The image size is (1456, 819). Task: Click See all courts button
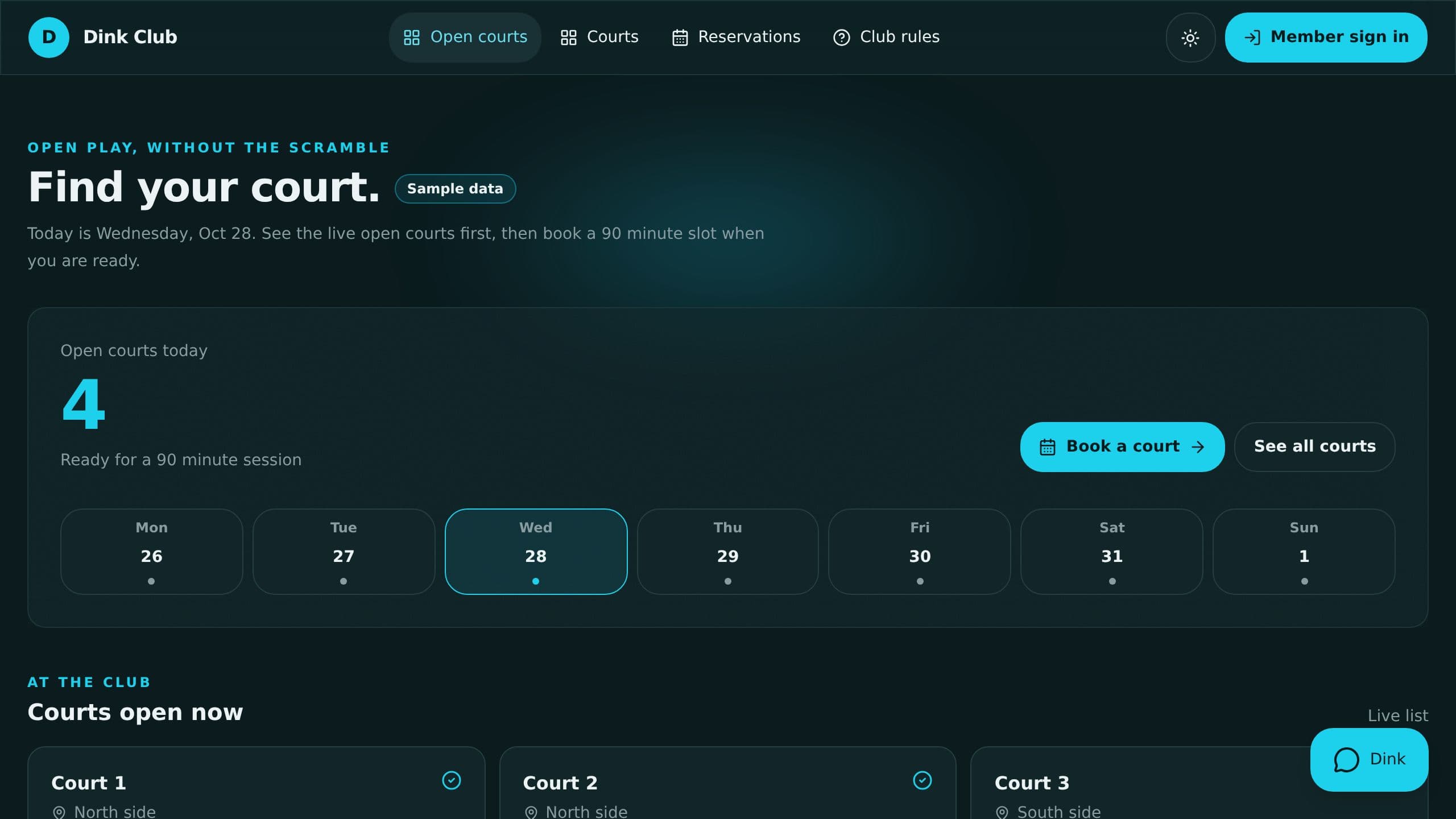click(1314, 447)
